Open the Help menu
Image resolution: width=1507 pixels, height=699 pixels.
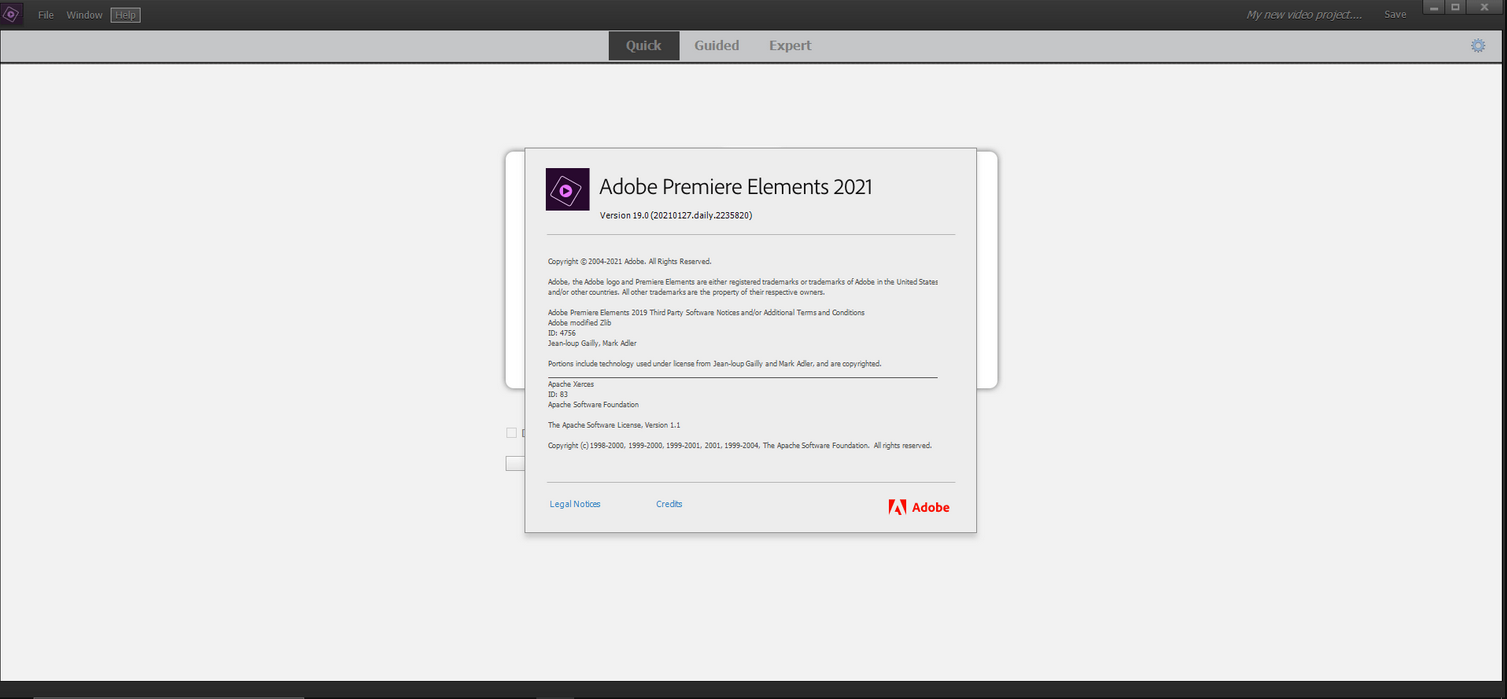[x=125, y=15]
